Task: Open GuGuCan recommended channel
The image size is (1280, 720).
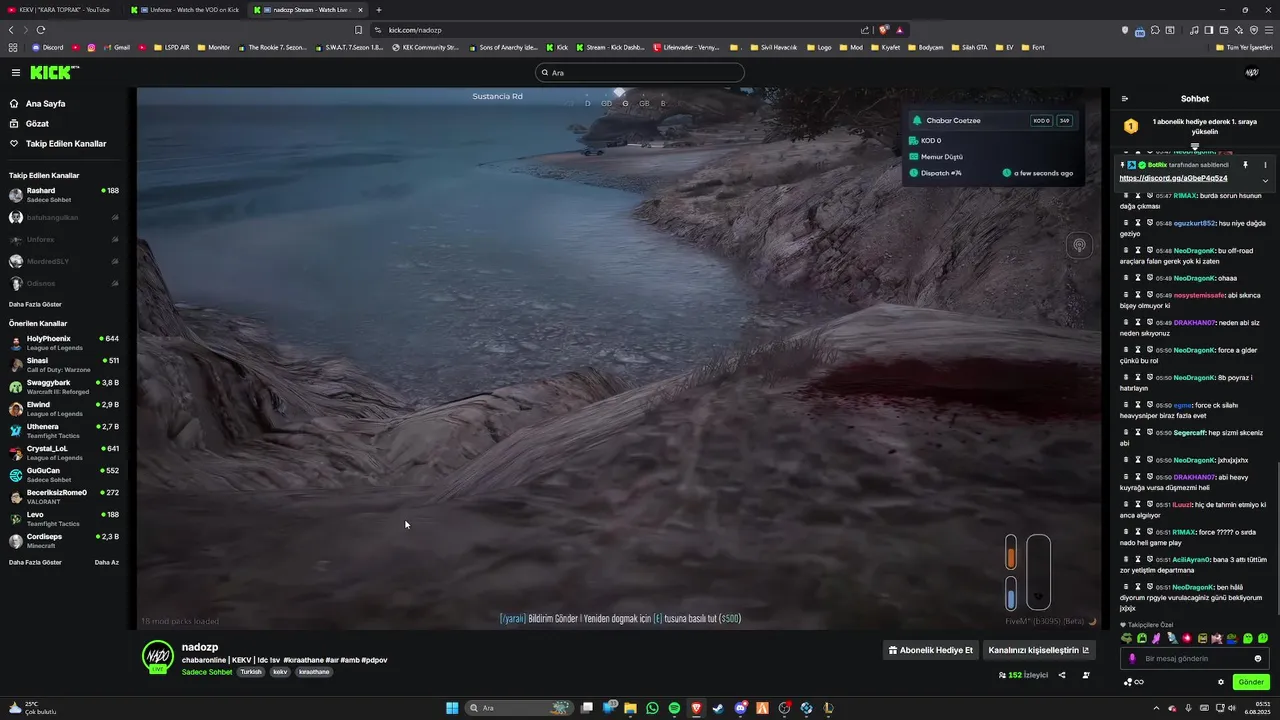Action: [x=64, y=475]
